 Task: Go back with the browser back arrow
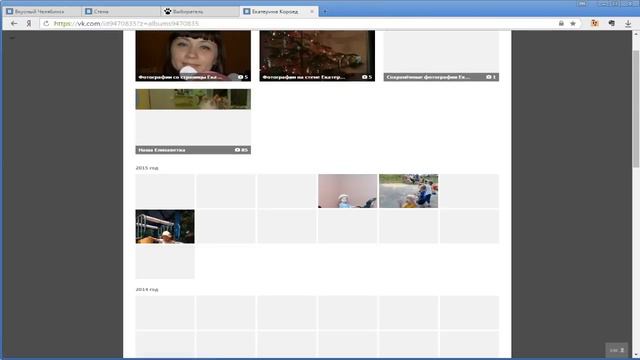14,24
